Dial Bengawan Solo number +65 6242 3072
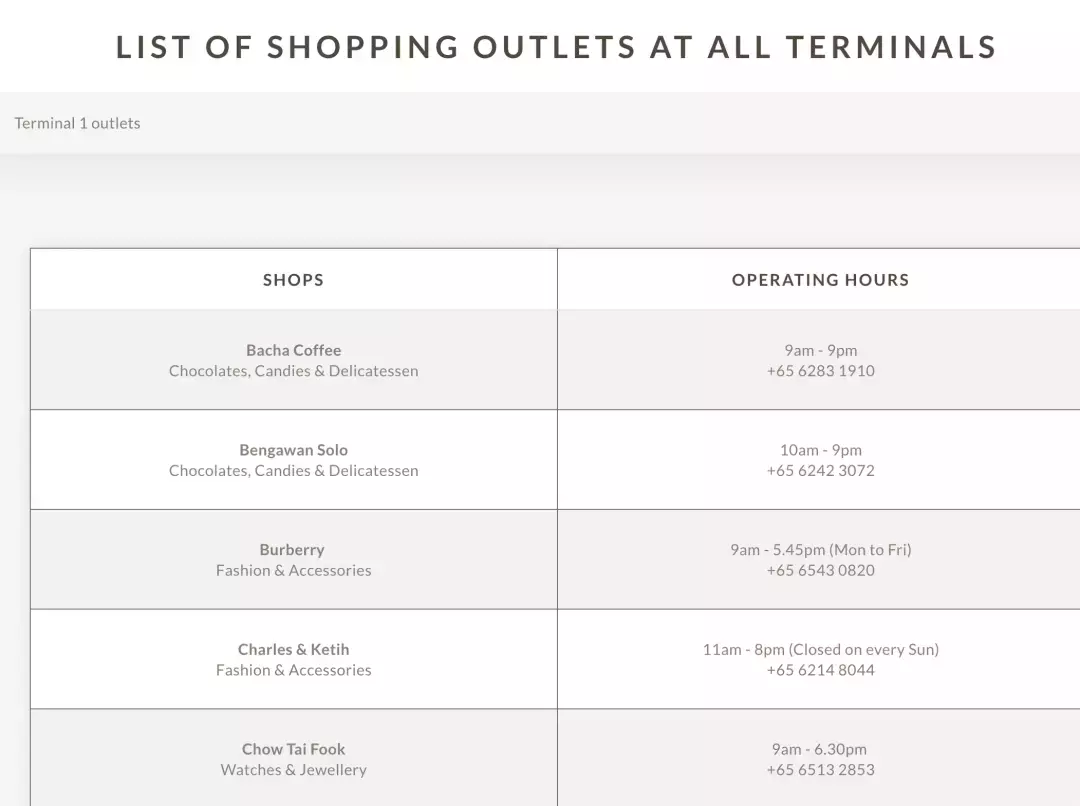The height and width of the screenshot is (806, 1080). (x=820, y=471)
